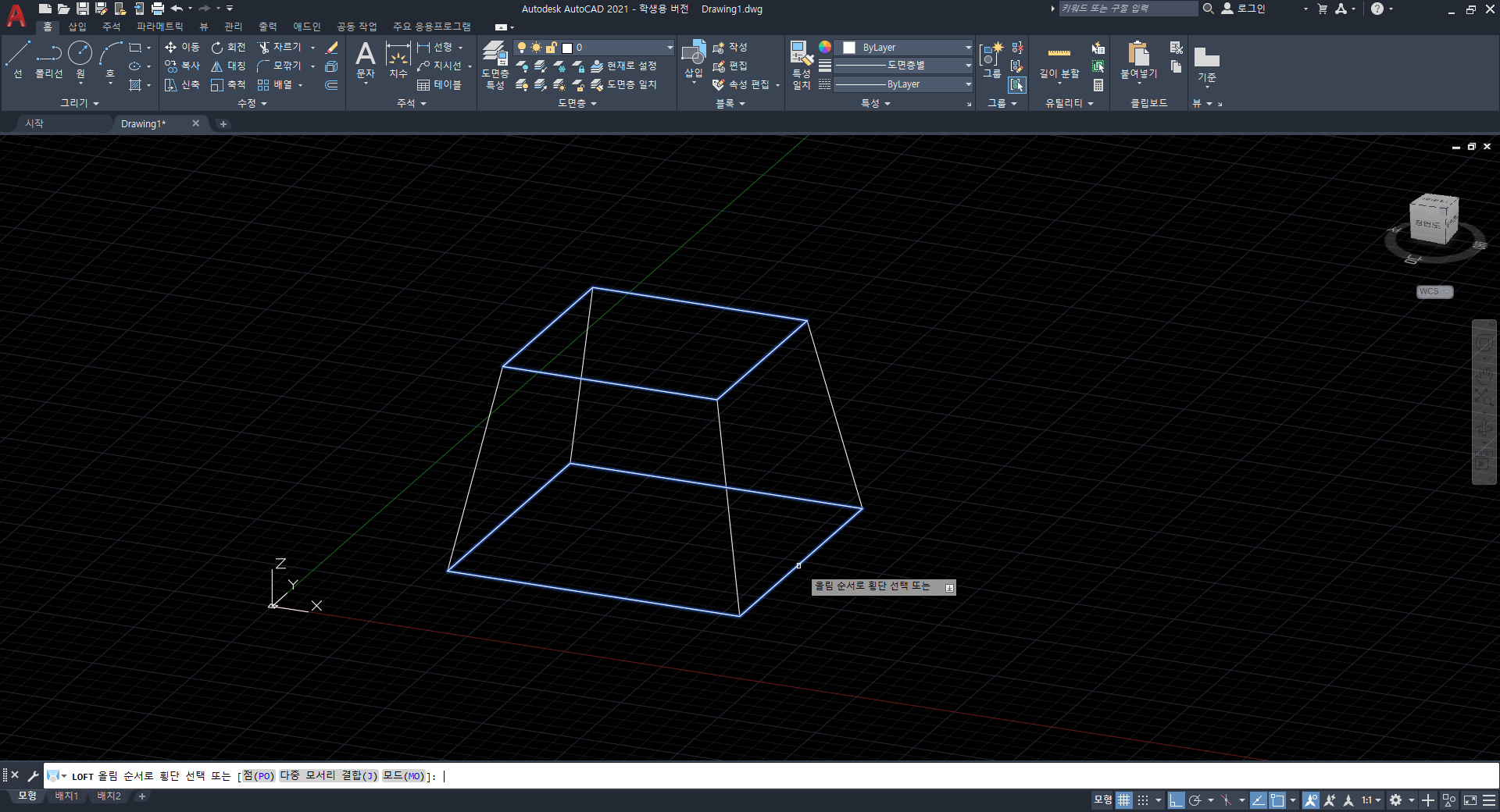Toggle snap mode dots icon
Viewport: 1500px width, 812px height.
pos(1143,800)
